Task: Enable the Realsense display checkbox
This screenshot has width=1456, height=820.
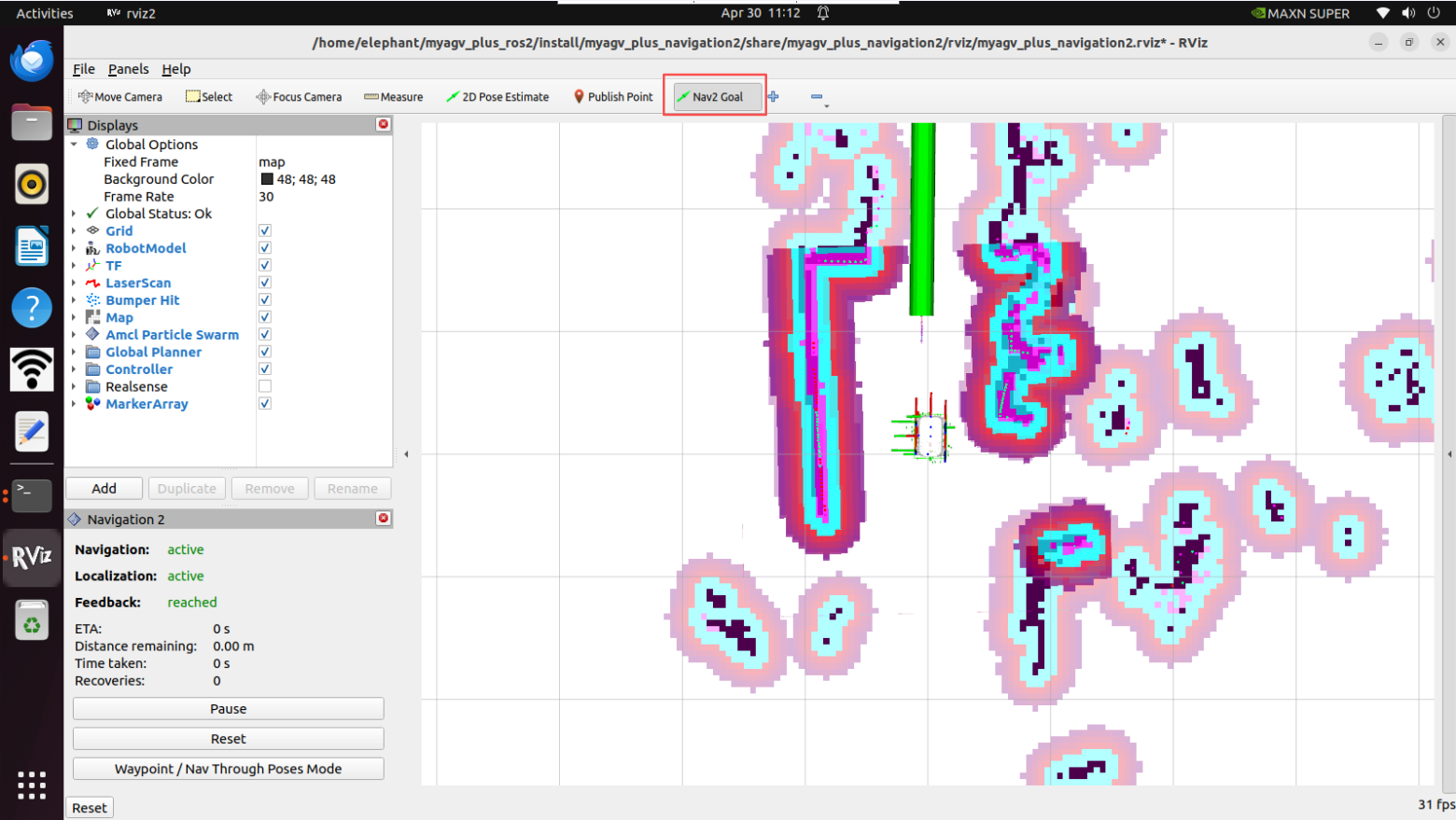Action: [265, 386]
